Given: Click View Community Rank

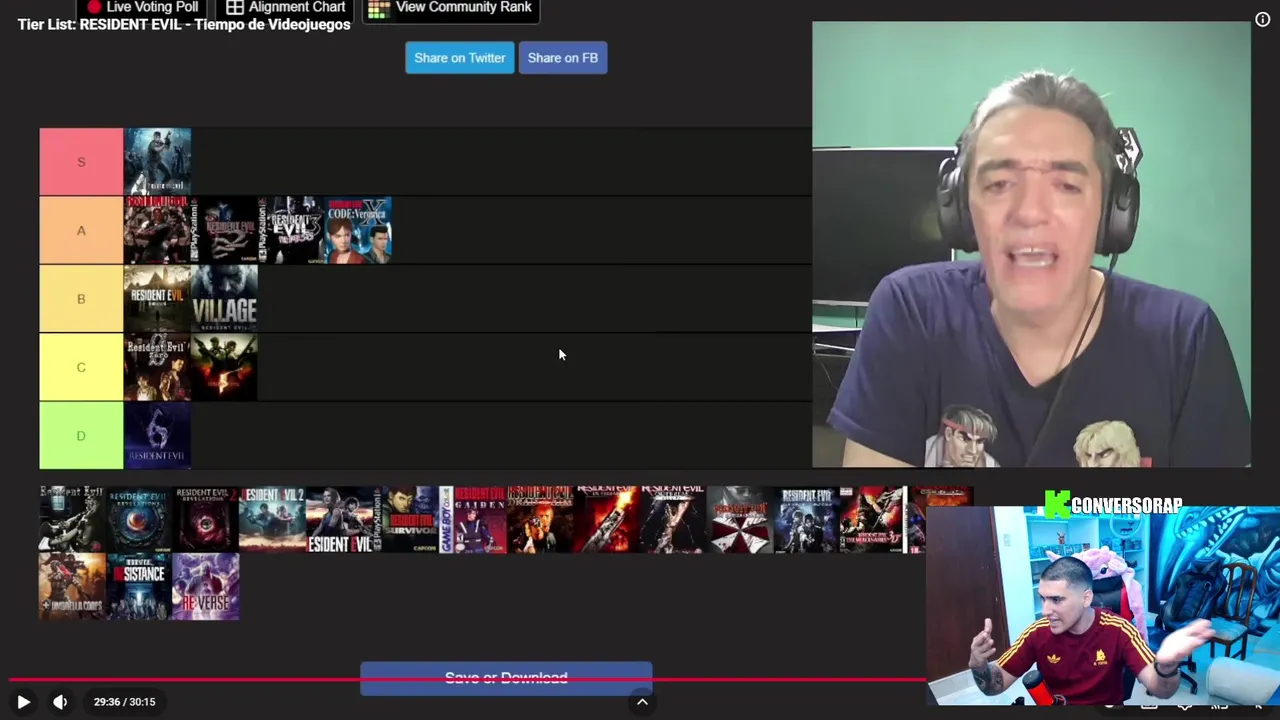Looking at the screenshot, I should pyautogui.click(x=451, y=9).
